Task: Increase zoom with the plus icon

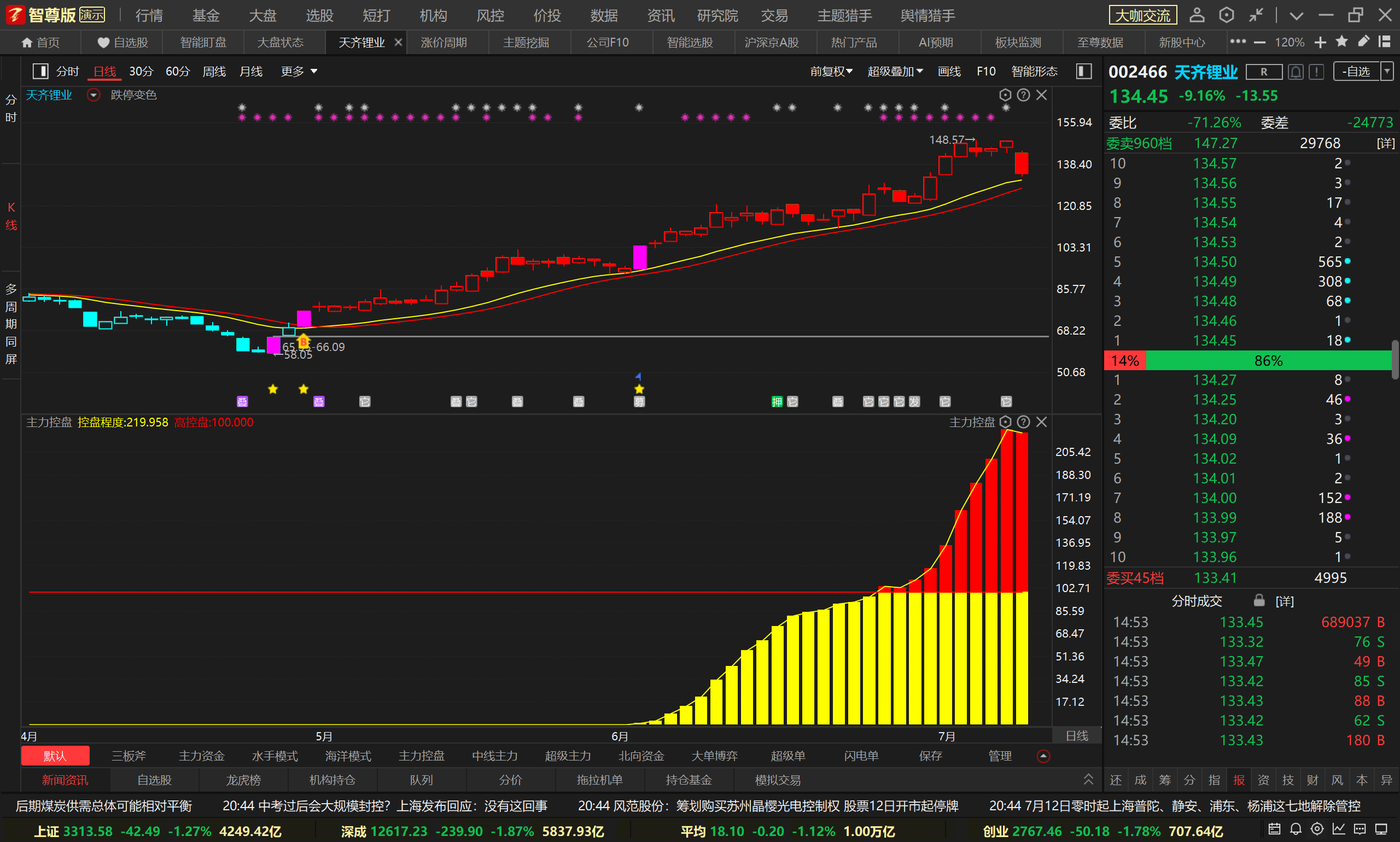Action: (x=1321, y=42)
